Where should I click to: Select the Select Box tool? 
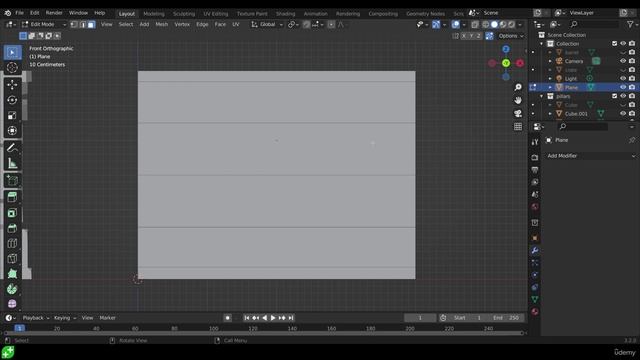tap(12, 52)
